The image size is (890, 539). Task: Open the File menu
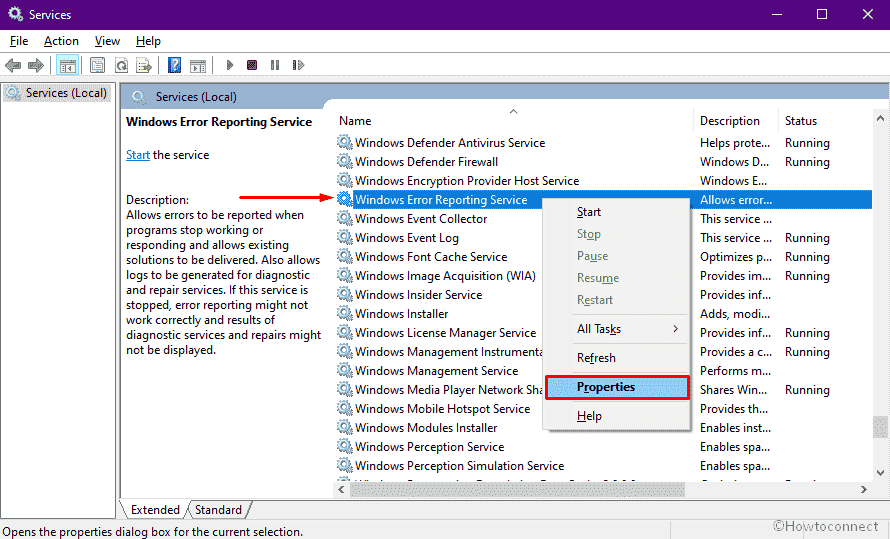point(19,41)
